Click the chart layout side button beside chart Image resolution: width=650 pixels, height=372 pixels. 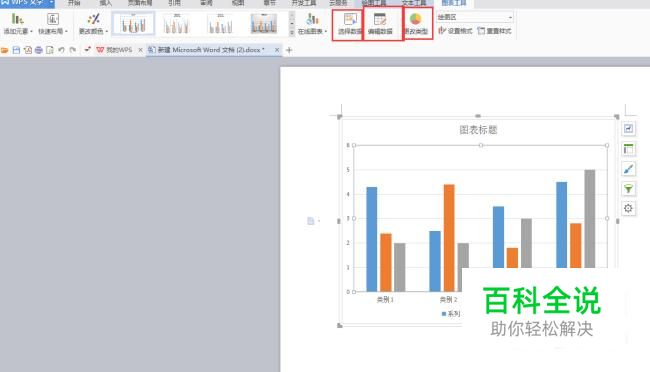coord(628,149)
